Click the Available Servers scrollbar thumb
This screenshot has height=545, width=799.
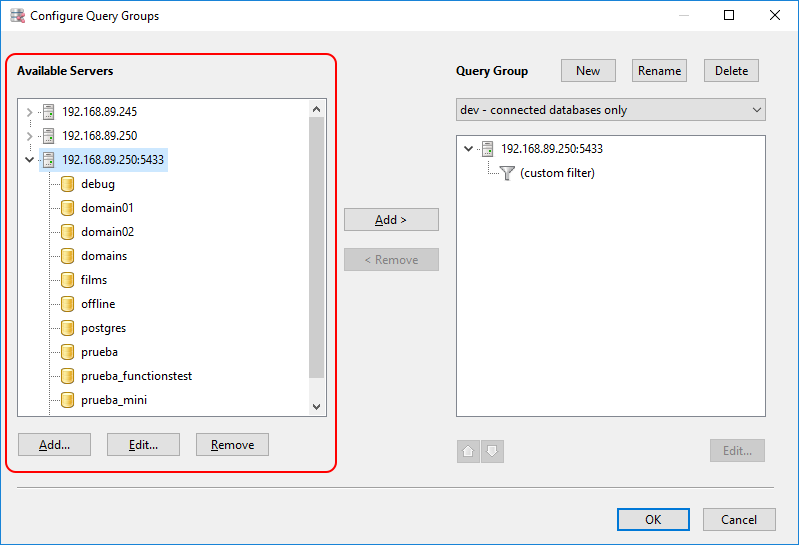[316, 248]
